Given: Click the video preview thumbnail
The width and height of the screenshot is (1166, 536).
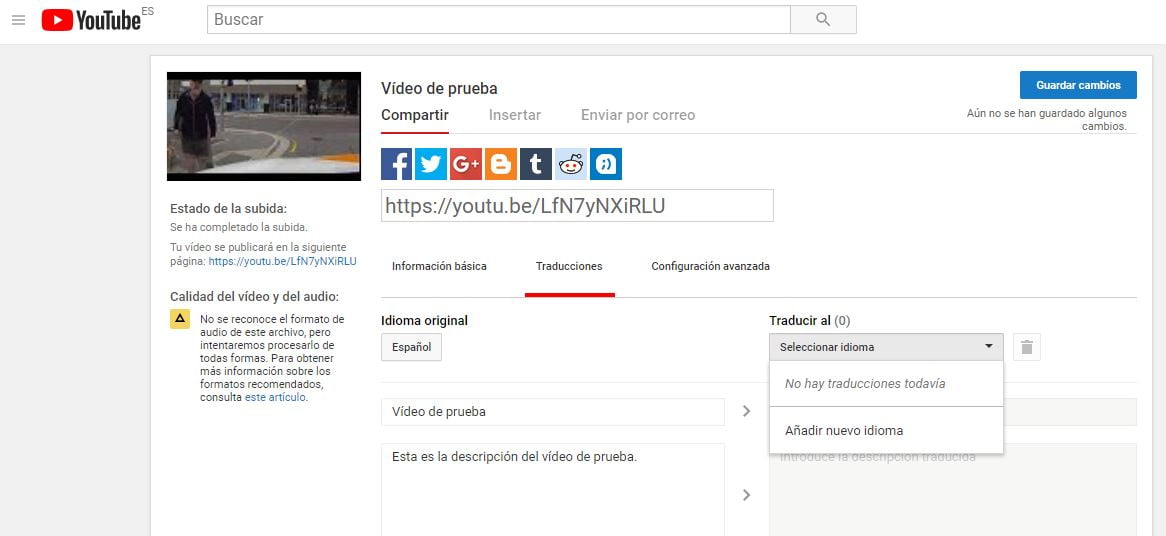Looking at the screenshot, I should point(264,126).
